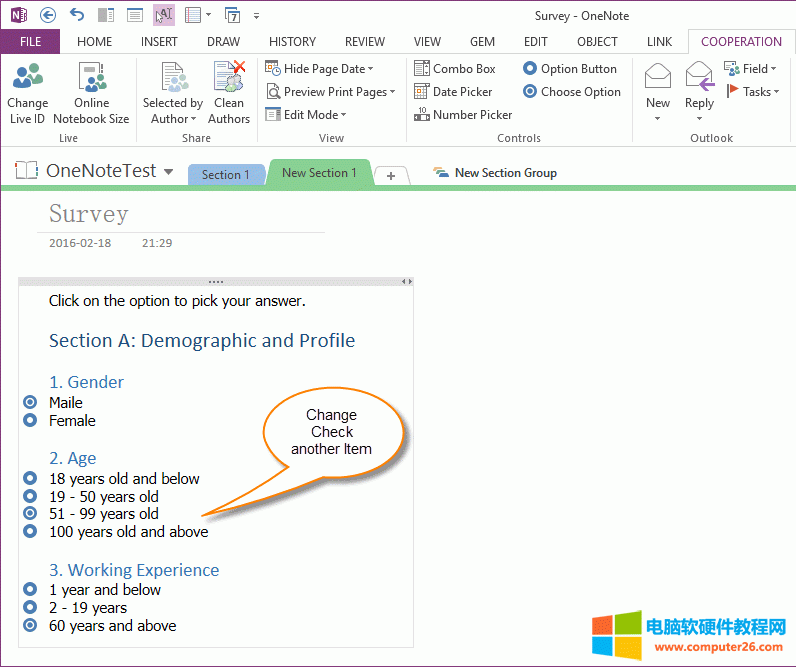Viewport: 796px width, 667px height.
Task: Add a new section with plus tab
Action: pyautogui.click(x=390, y=176)
